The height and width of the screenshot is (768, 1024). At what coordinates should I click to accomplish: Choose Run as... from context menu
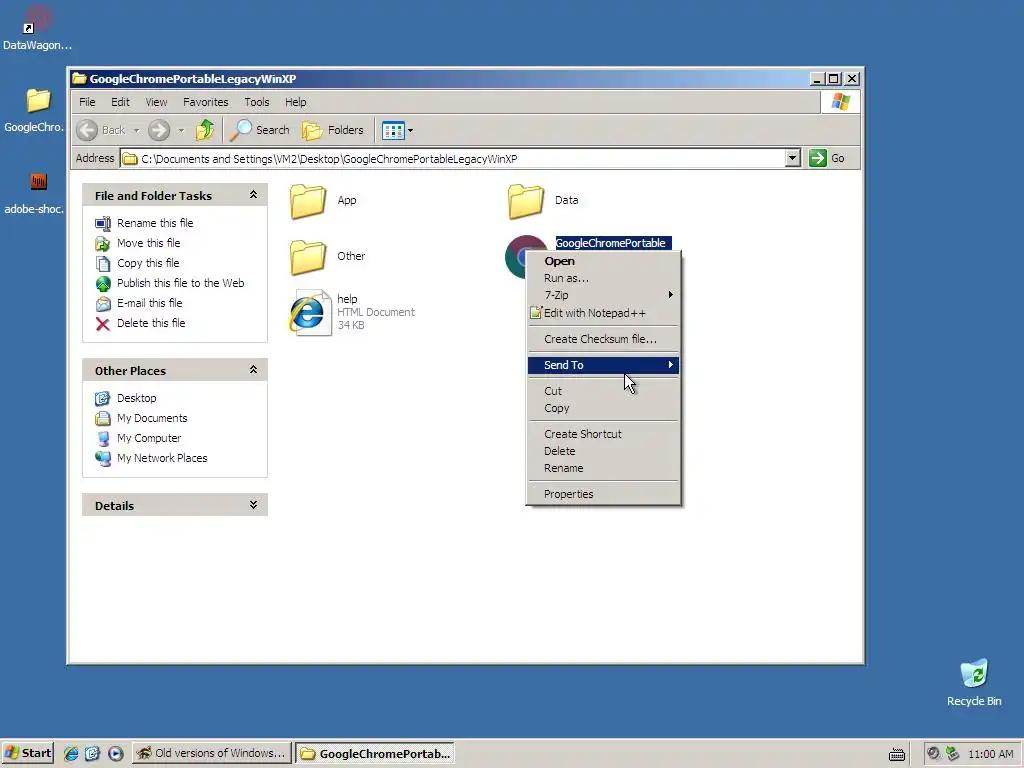tap(603, 278)
